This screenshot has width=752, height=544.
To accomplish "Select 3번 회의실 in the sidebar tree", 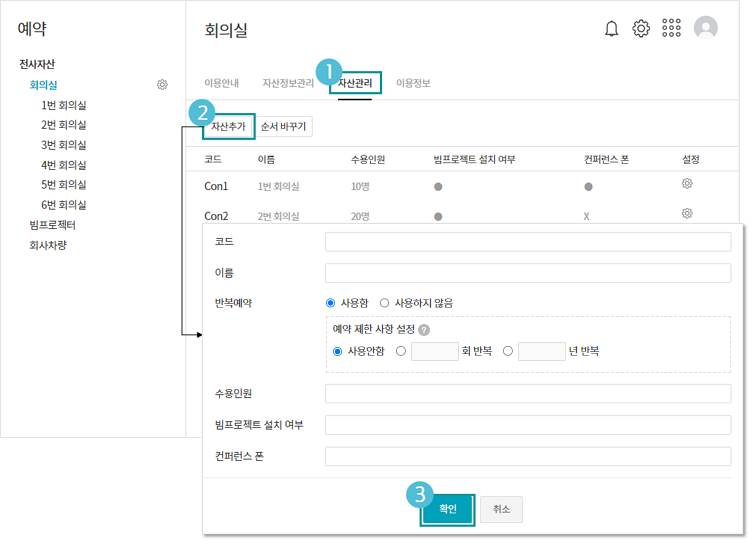I will click(x=63, y=145).
